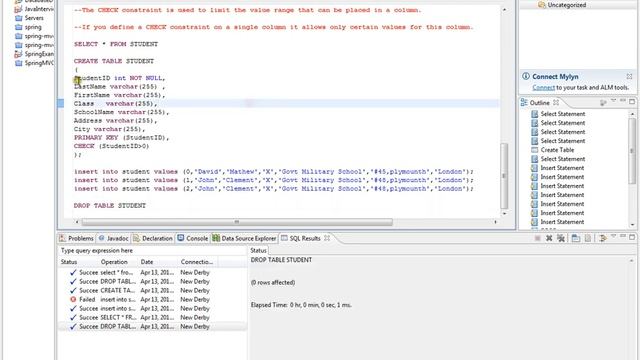
Task: Click terminate icon in SQL Results toolbar
Action: point(538,238)
